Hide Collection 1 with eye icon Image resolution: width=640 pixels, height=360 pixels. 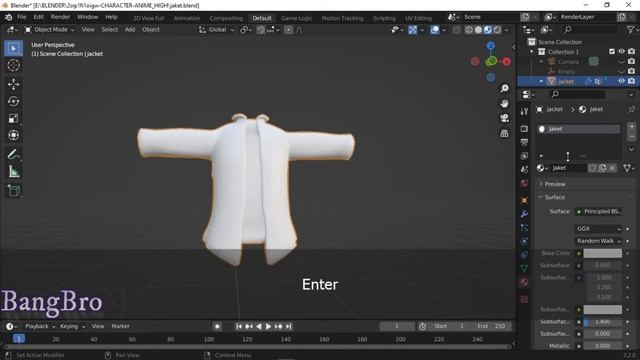[621, 51]
